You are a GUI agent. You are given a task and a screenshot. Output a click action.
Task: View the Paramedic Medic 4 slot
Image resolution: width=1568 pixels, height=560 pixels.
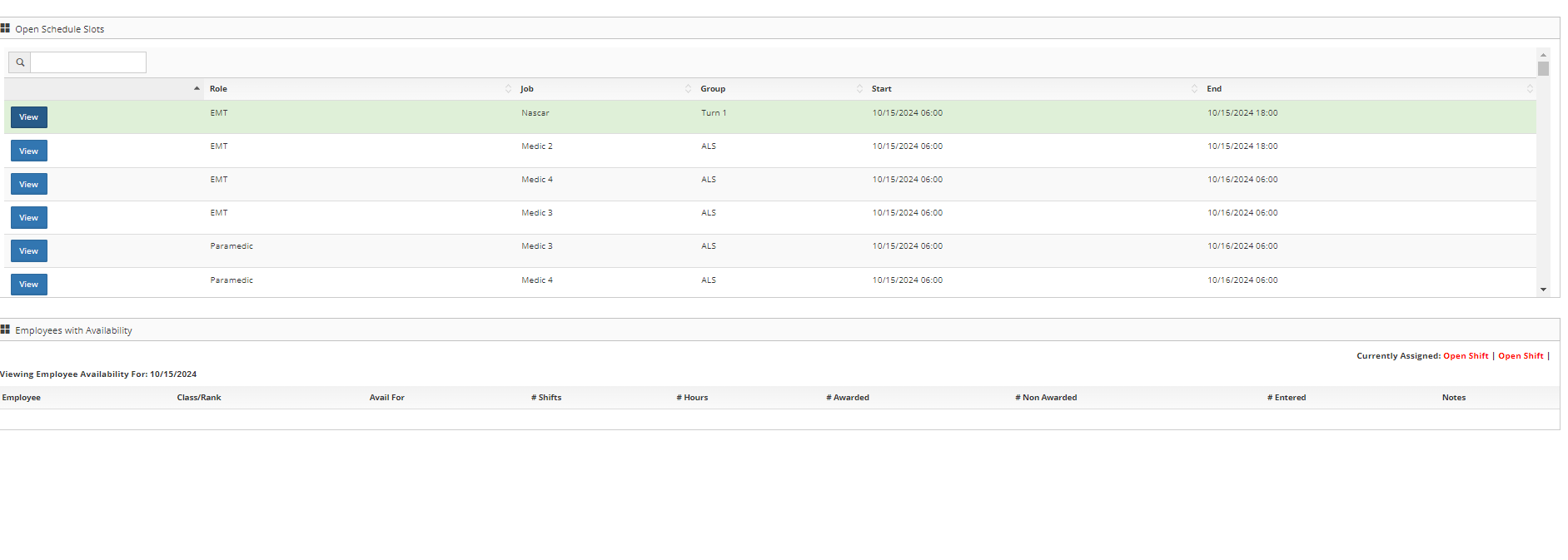pos(29,284)
